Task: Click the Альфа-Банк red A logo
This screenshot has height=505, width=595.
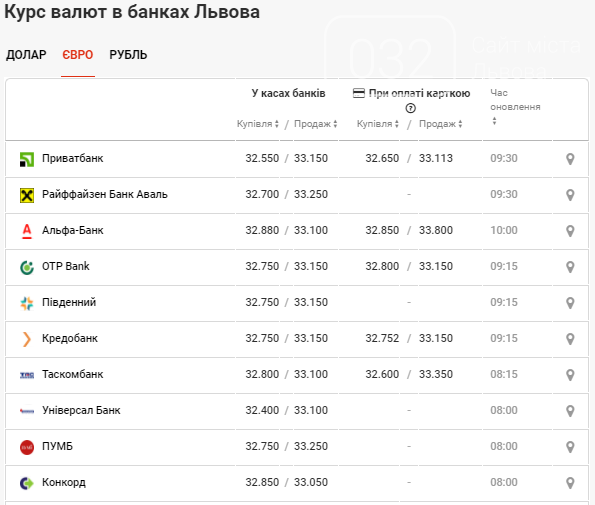Action: (x=27, y=231)
